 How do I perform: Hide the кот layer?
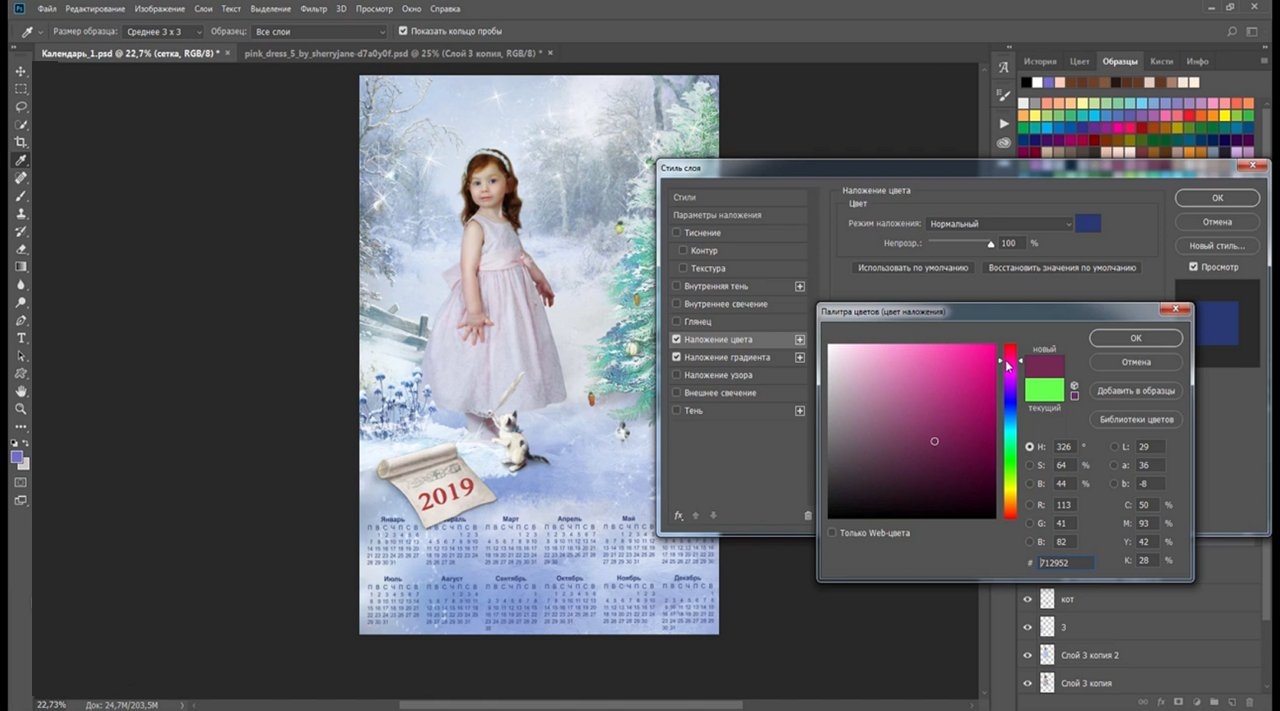point(1027,599)
